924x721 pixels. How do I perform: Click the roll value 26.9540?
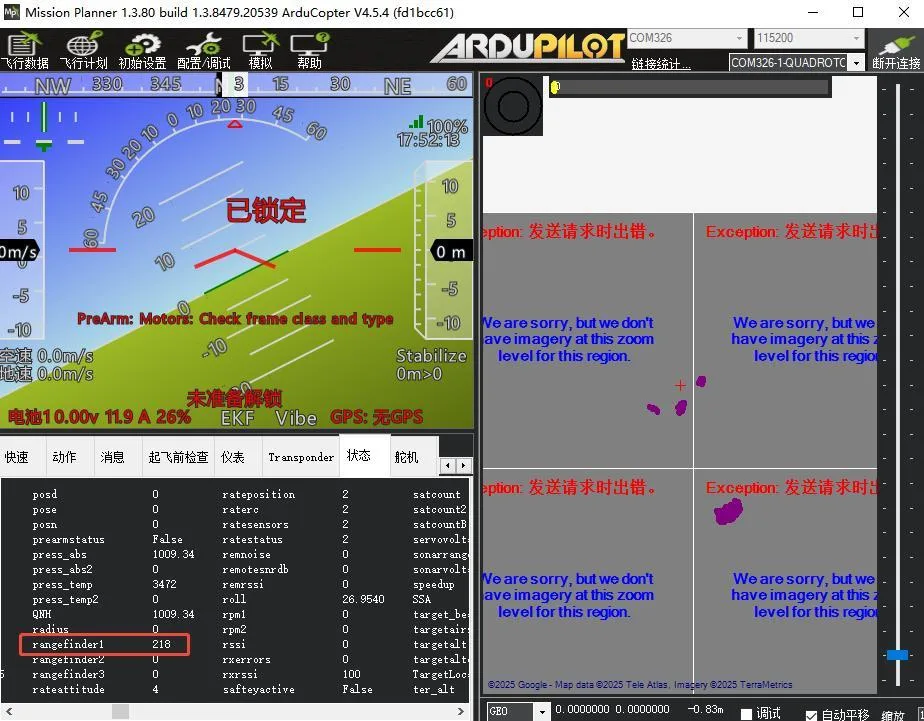pos(363,599)
